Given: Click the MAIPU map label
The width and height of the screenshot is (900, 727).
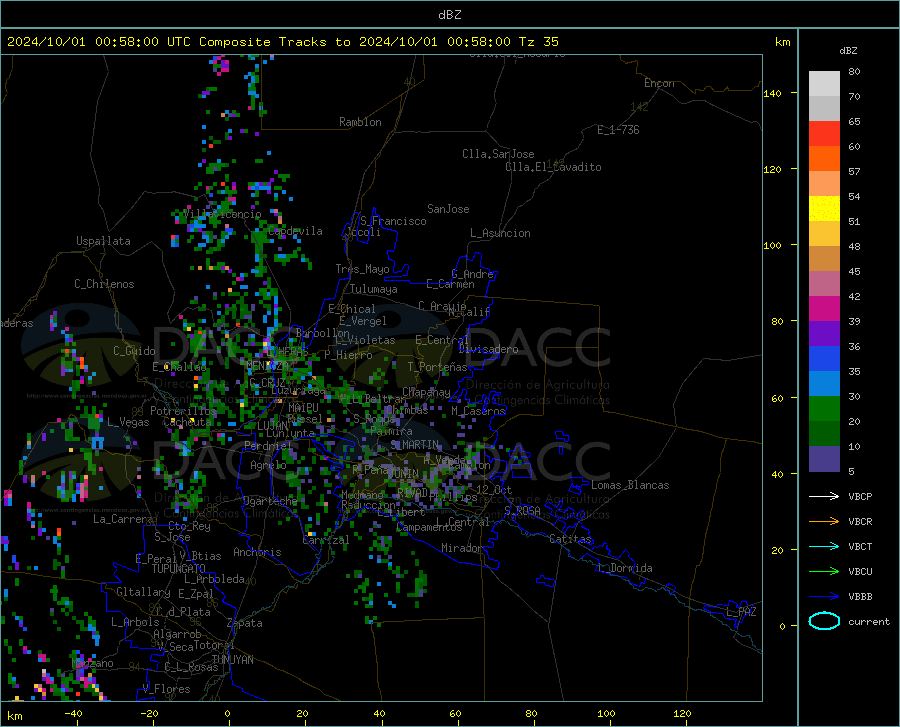Looking at the screenshot, I should click(303, 407).
